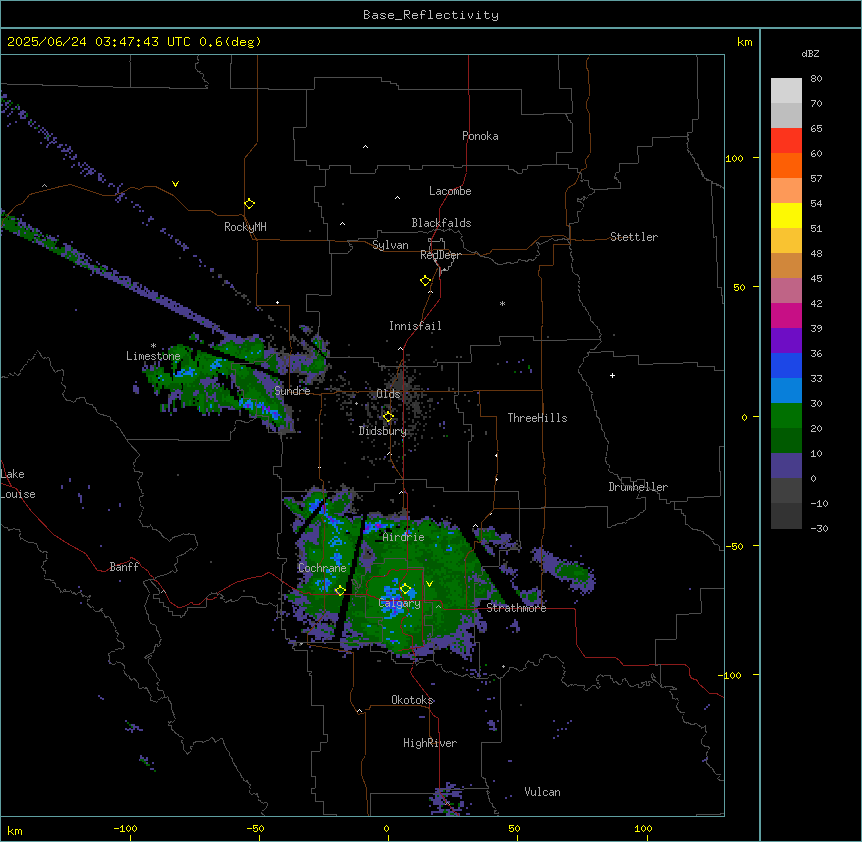
Task: Click the -30 value on the dBZ legend
Action: click(x=819, y=528)
